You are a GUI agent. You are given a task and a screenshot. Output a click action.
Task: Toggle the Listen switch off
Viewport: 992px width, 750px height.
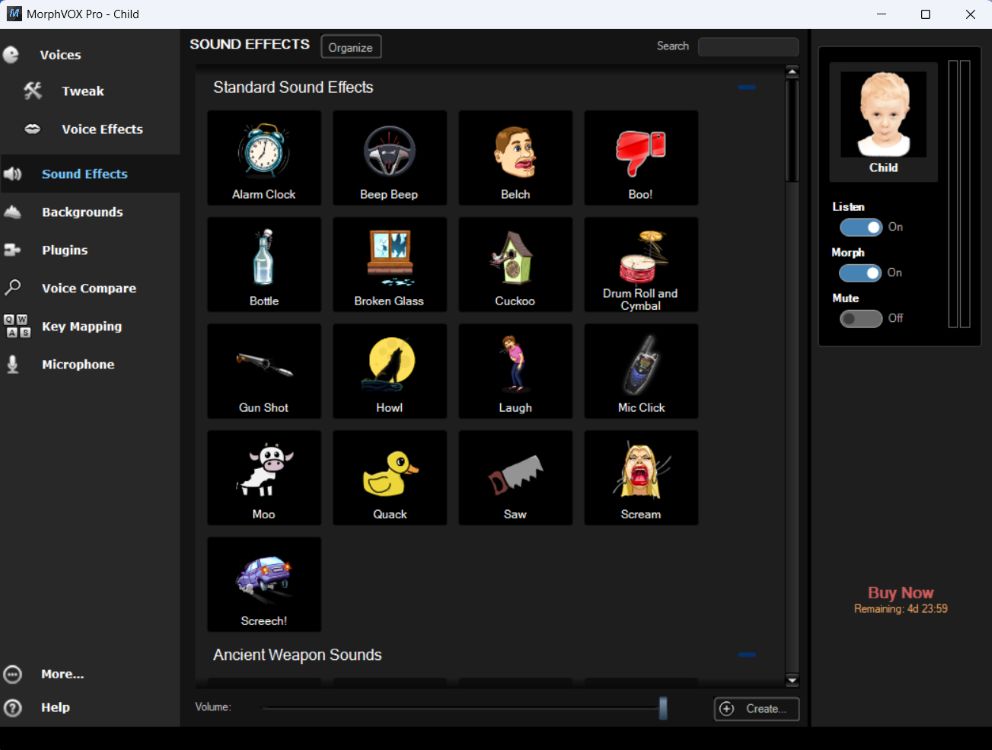[861, 227]
